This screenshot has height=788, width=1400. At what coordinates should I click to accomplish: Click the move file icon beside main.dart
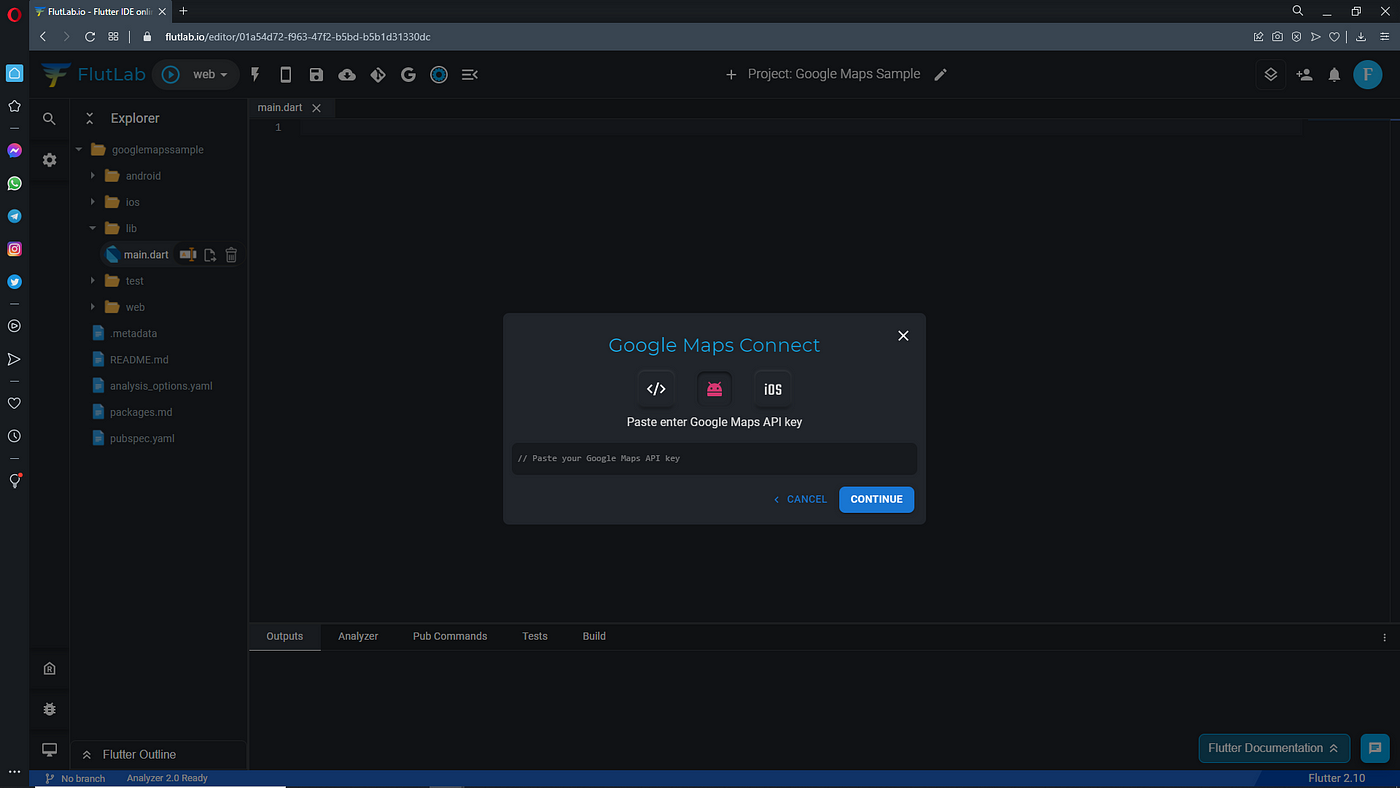coord(210,255)
